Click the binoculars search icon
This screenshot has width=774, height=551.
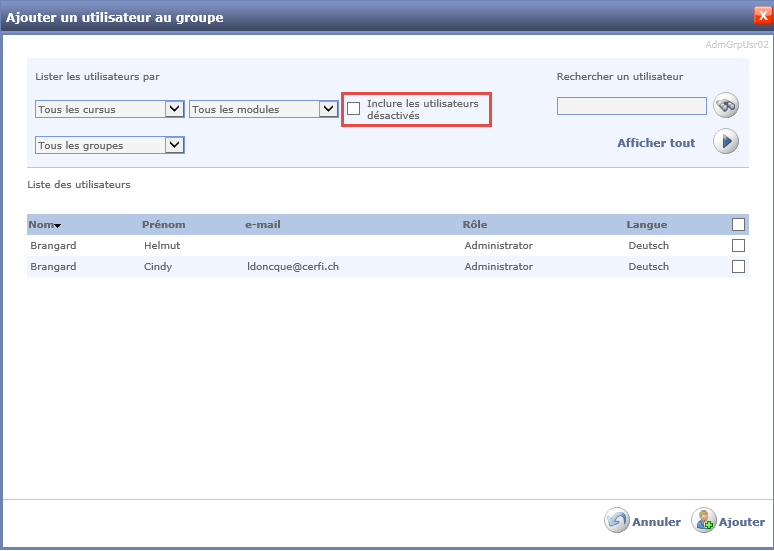pyautogui.click(x=725, y=106)
